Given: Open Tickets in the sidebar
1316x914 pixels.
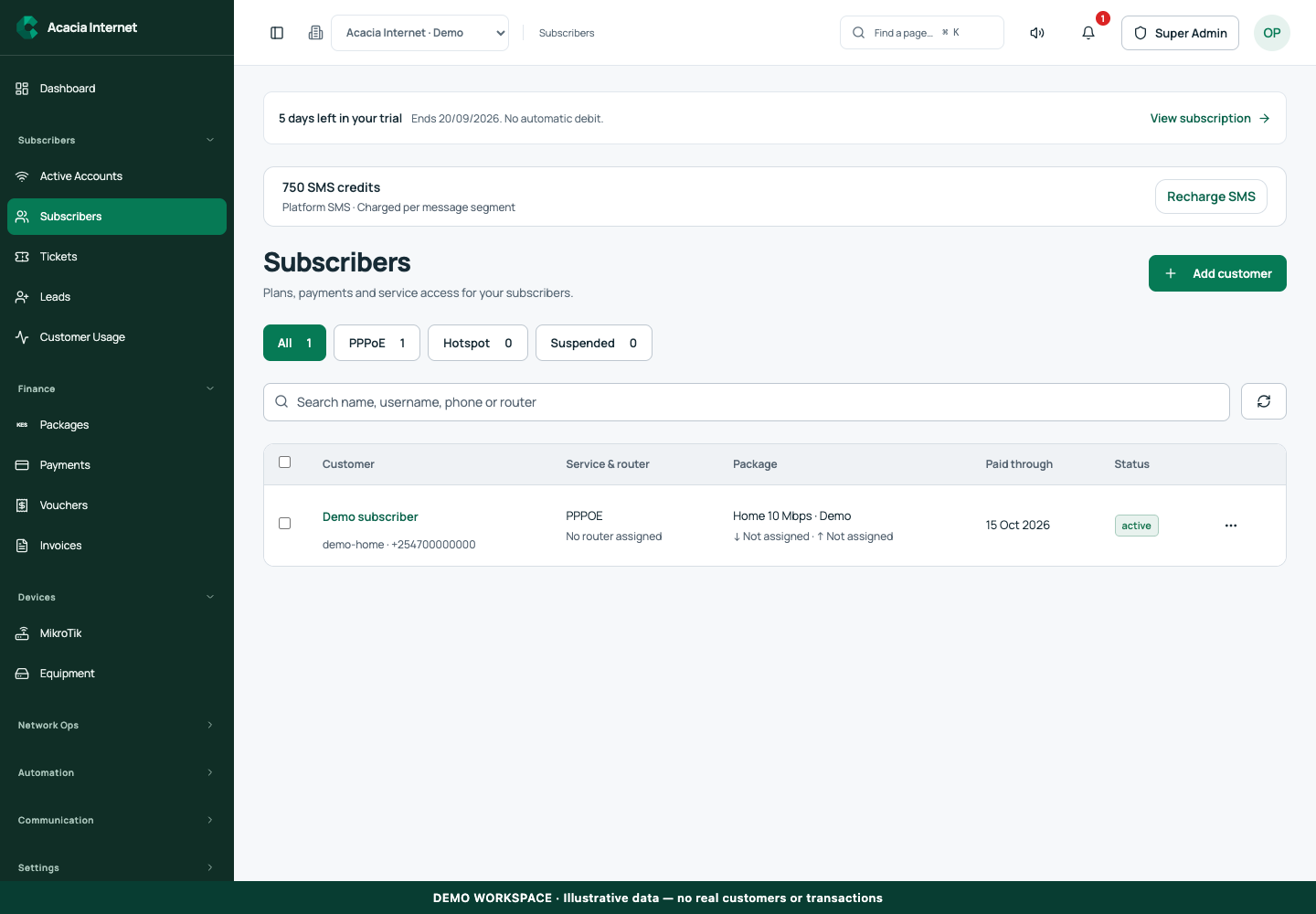Looking at the screenshot, I should point(117,257).
